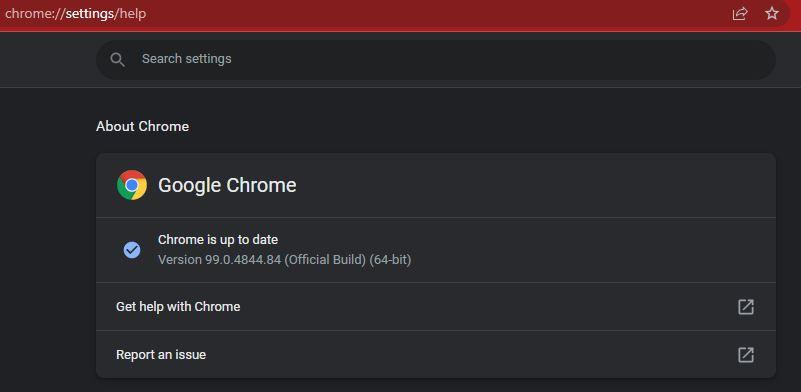The height and width of the screenshot is (392, 801).
Task: Click the About Chrome heading
Action: pos(143,126)
